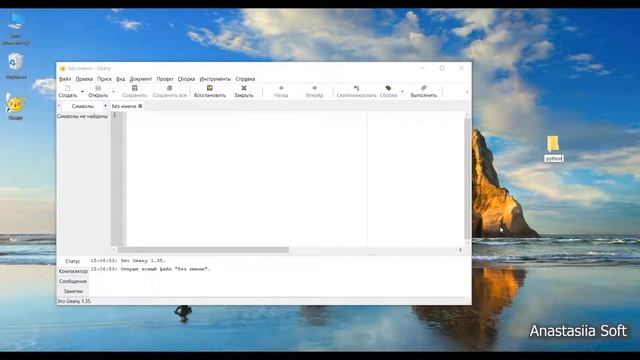This screenshot has height=360, width=640.
Task: Click the Закрыть (Close) toolbar icon
Action: (x=244, y=91)
